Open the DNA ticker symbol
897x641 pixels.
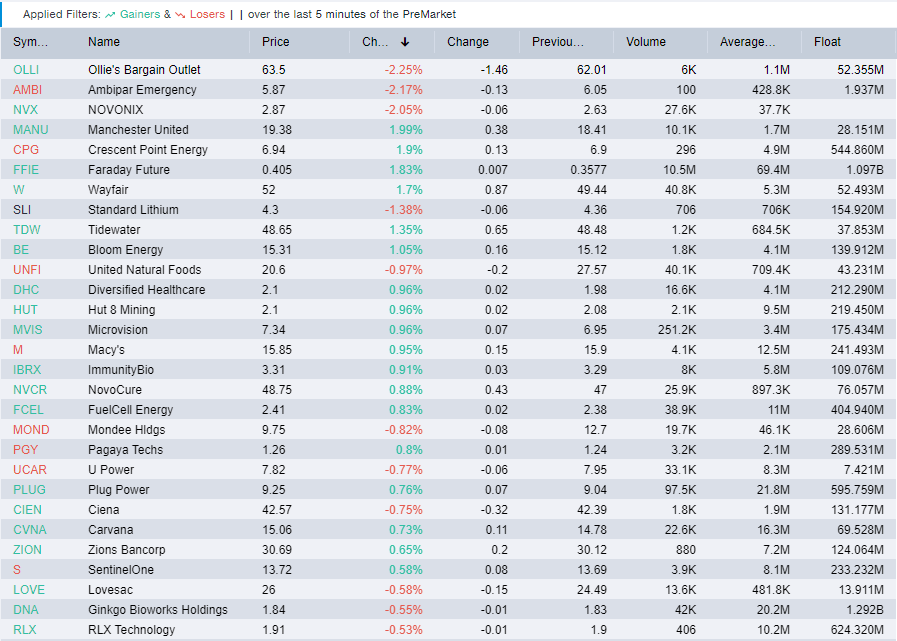pos(26,610)
